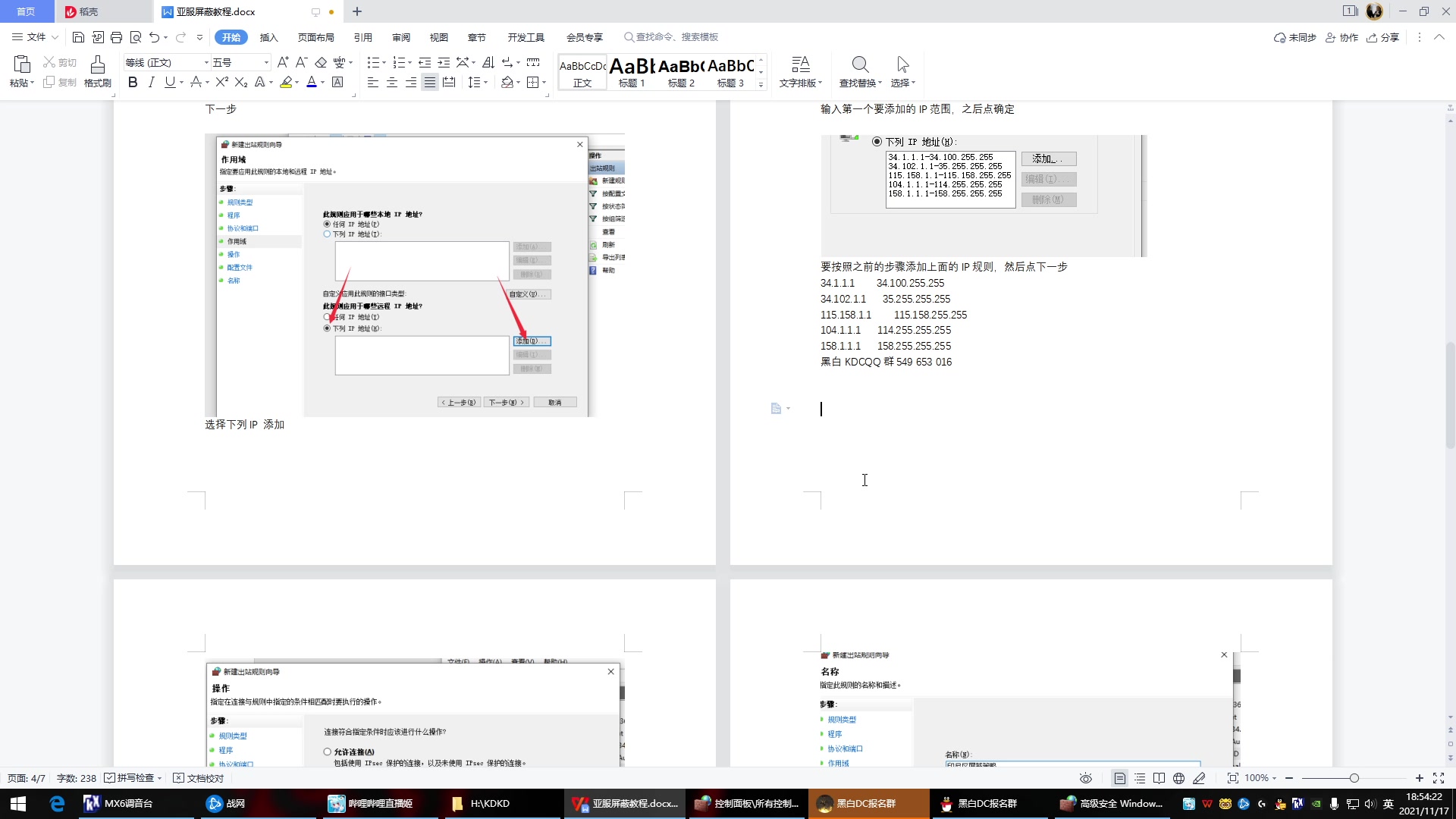Screen dimensions: 1456x819
Task: Switch to web layout view
Action: coord(1178,778)
